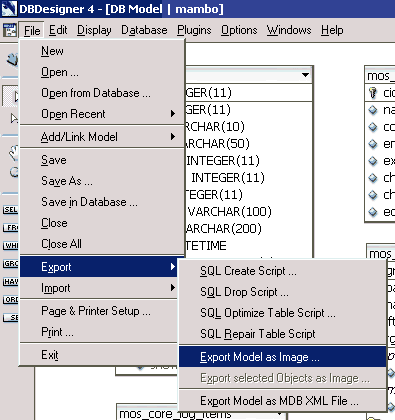Click the GRO (GROUP) query tool icon
The image size is (395, 420).
[x=10, y=264]
